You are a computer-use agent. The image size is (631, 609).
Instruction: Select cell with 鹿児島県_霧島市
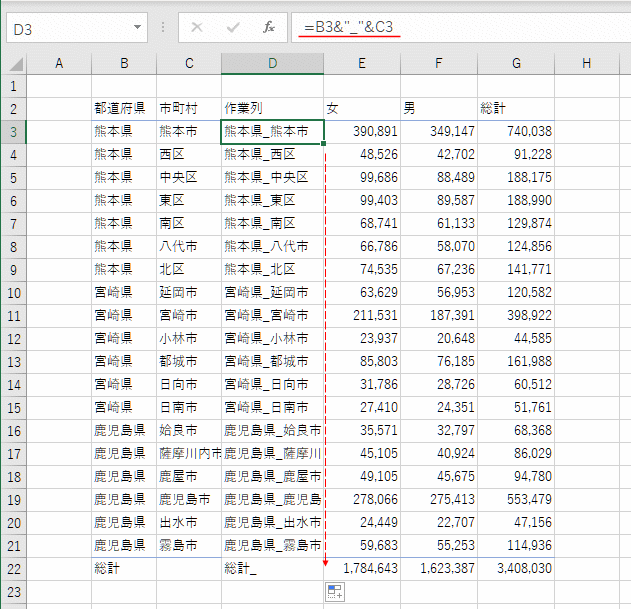tap(272, 546)
